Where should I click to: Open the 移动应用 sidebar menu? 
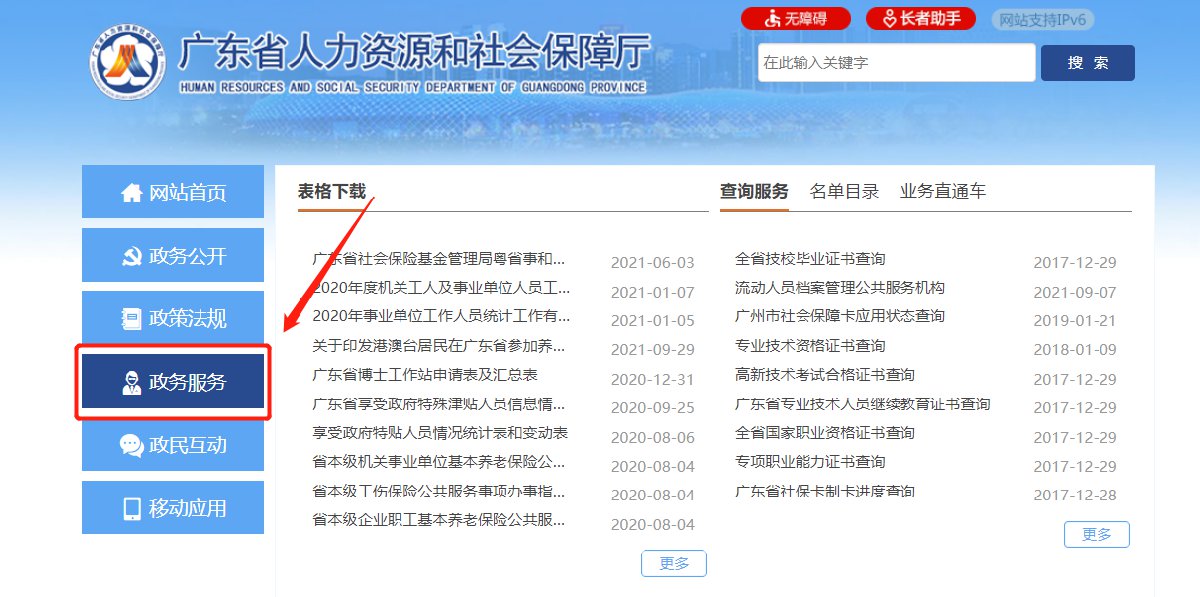173,508
